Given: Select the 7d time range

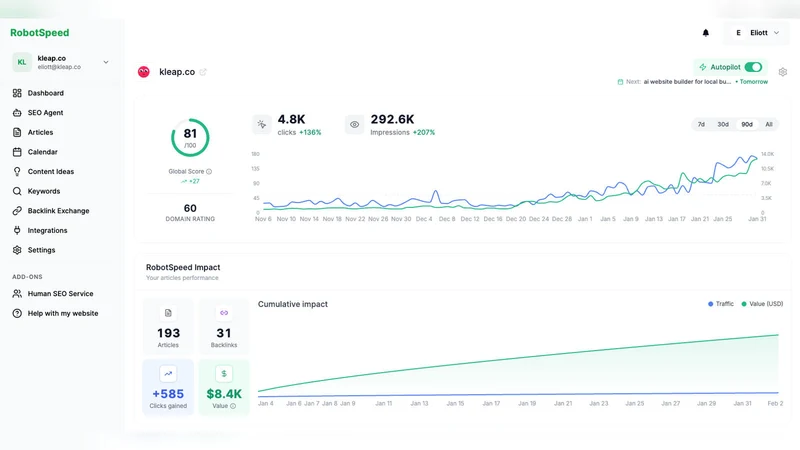Looking at the screenshot, I should coord(701,124).
